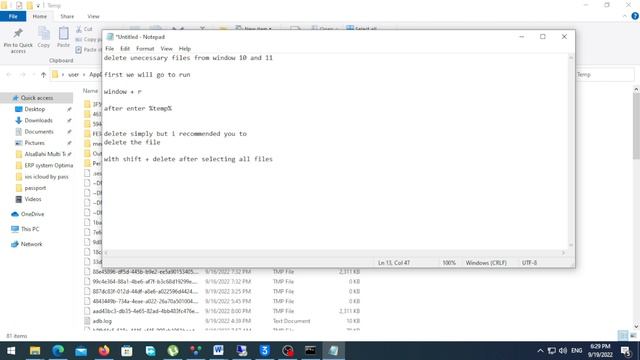Screen dimensions: 640x360
Task: Click in the Explorer search box
Action: click(605, 75)
